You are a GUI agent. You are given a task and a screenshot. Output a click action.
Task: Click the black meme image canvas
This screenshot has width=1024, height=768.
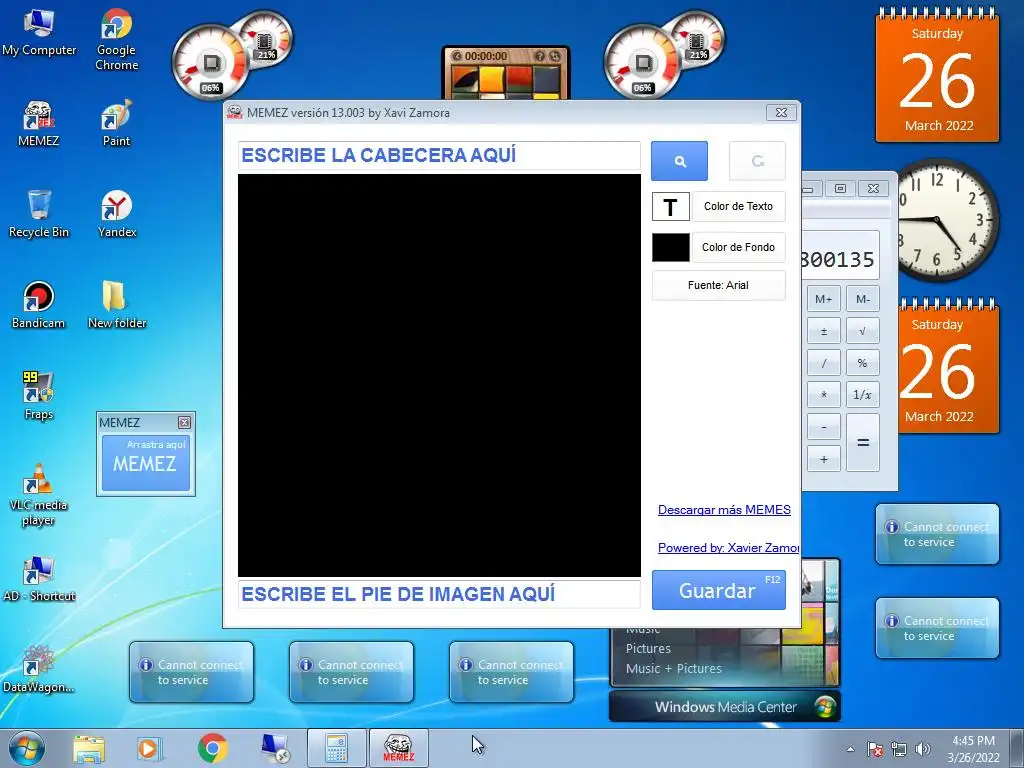[439, 375]
